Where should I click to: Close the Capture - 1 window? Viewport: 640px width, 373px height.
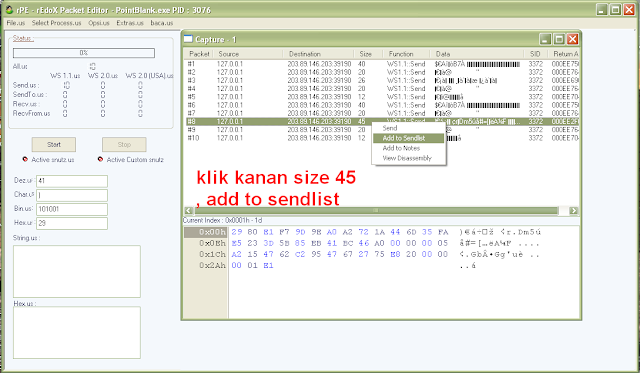tap(573, 39)
